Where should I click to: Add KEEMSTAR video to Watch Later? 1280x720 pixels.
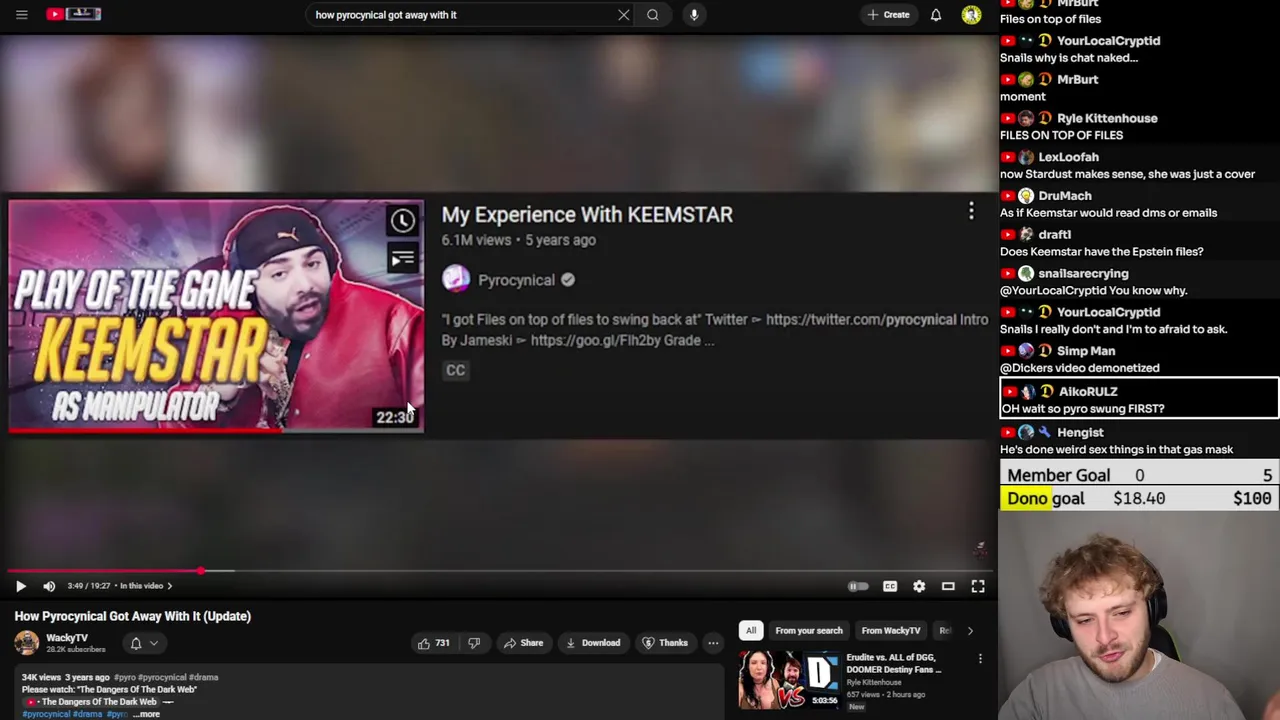tap(402, 221)
